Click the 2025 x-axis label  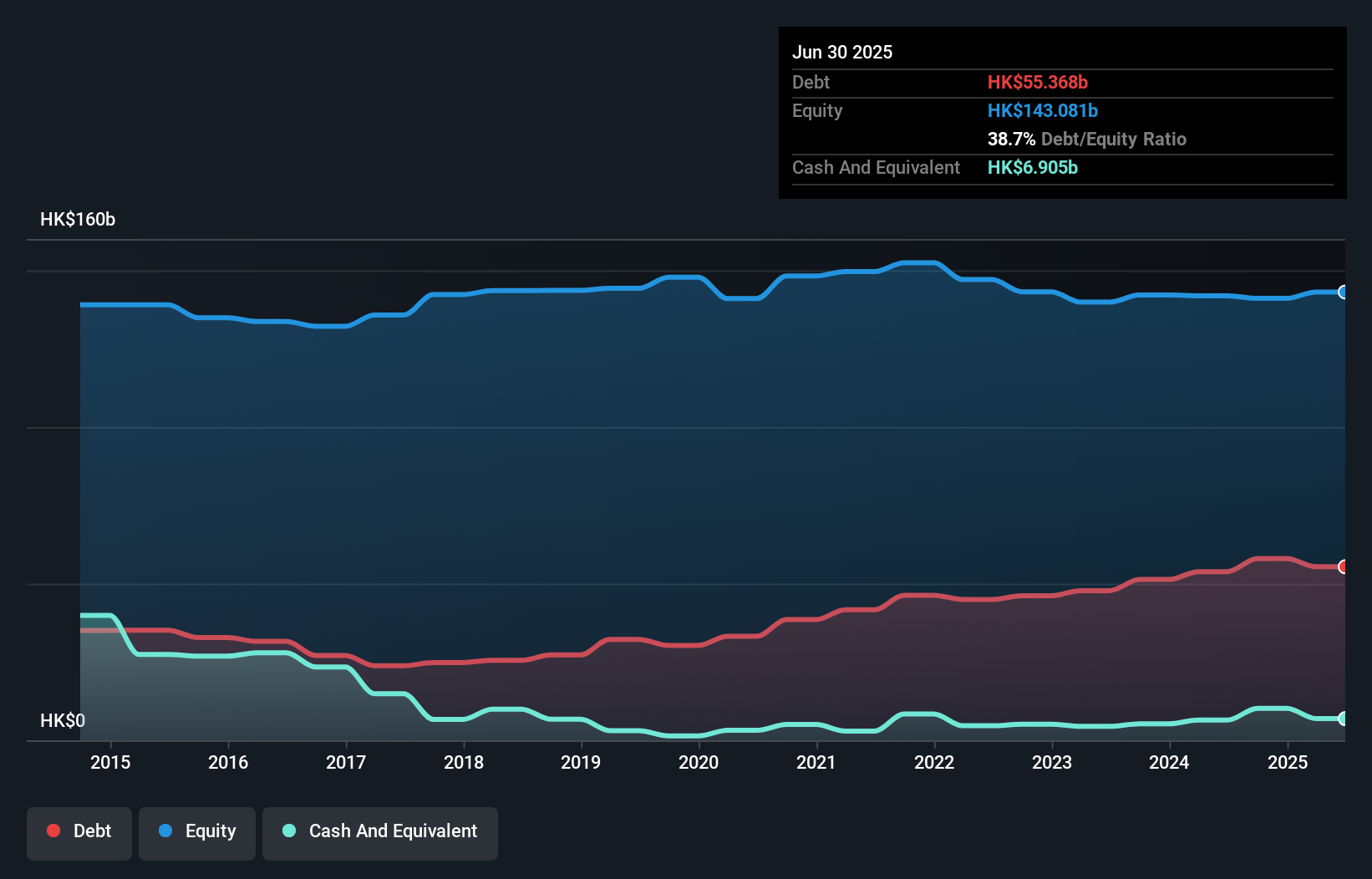[1288, 762]
